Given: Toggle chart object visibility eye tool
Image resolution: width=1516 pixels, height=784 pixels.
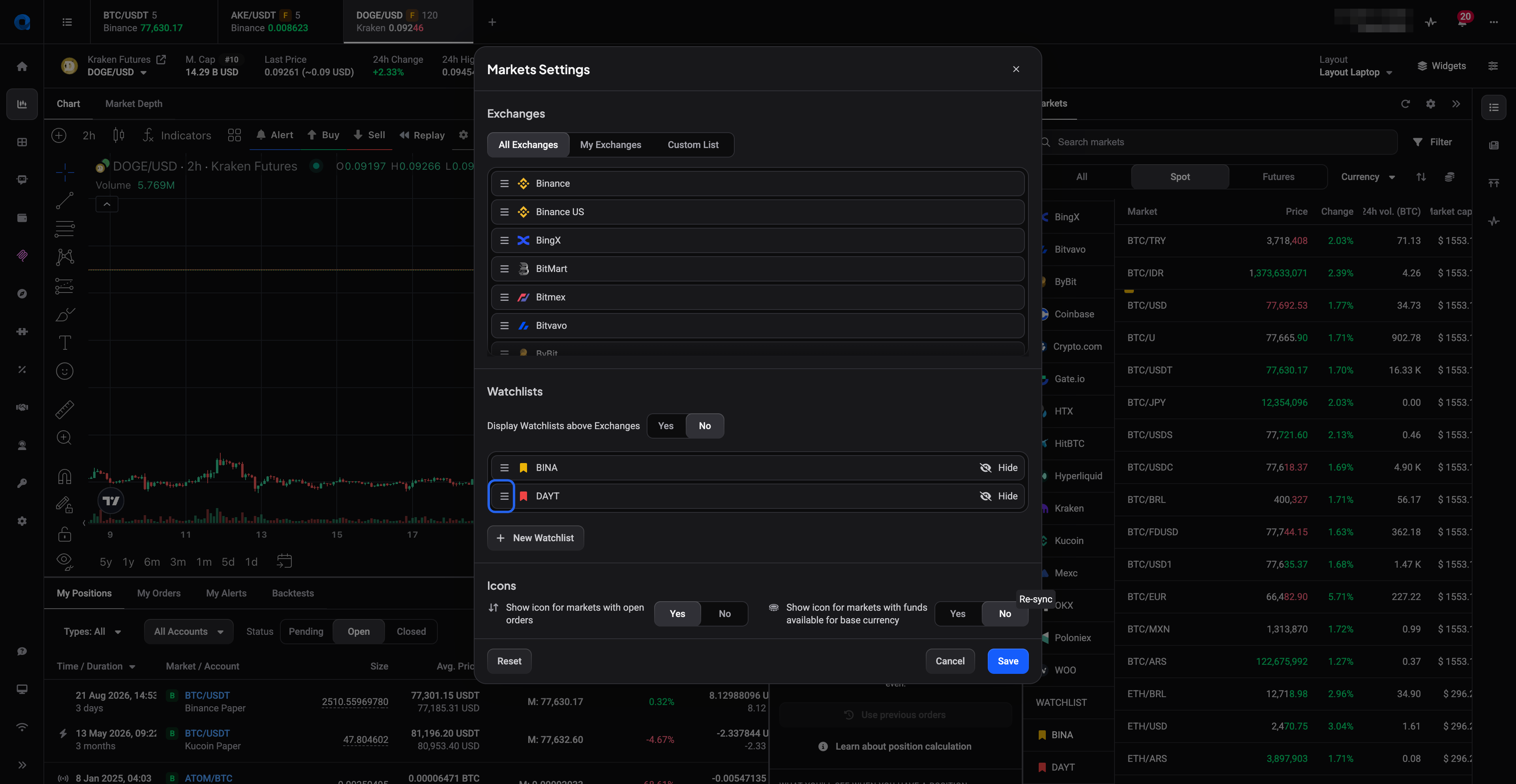Looking at the screenshot, I should 65,561.
